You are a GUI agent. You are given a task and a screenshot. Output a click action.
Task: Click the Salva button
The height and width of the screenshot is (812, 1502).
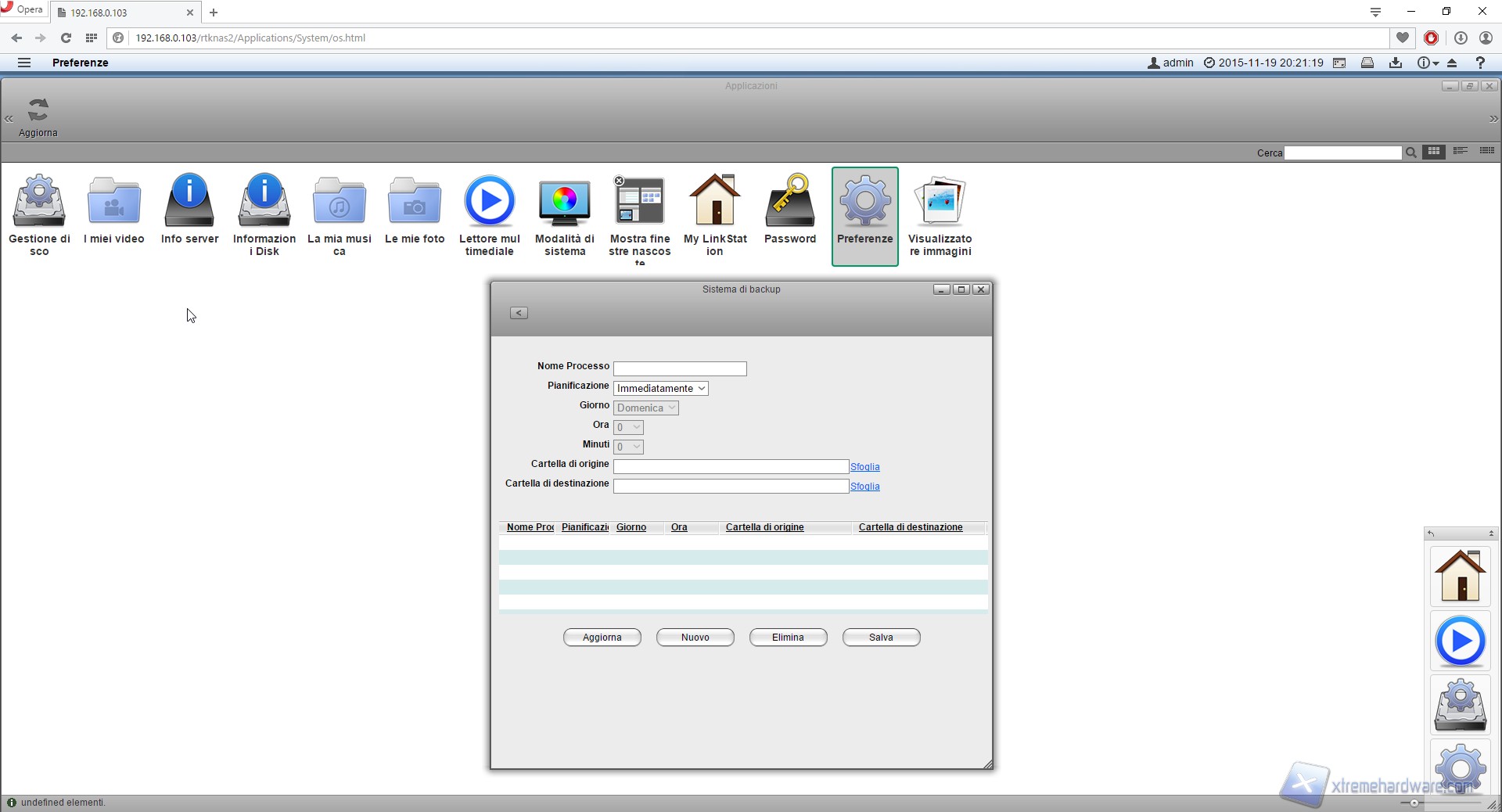pyautogui.click(x=881, y=638)
